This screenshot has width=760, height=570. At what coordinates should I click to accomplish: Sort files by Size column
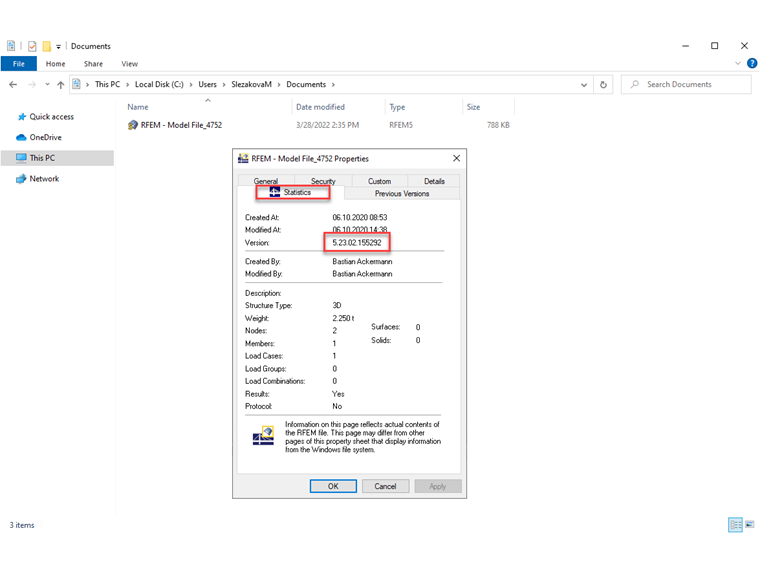474,107
